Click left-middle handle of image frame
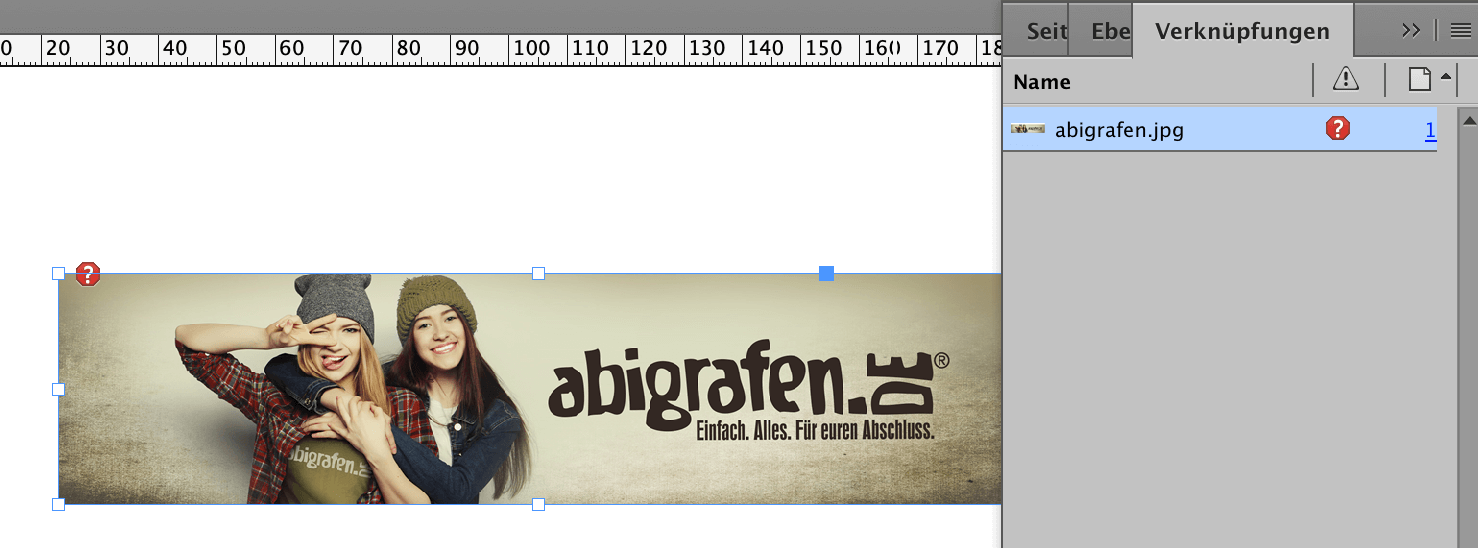Screen dimensions: 1478x548 point(58,389)
